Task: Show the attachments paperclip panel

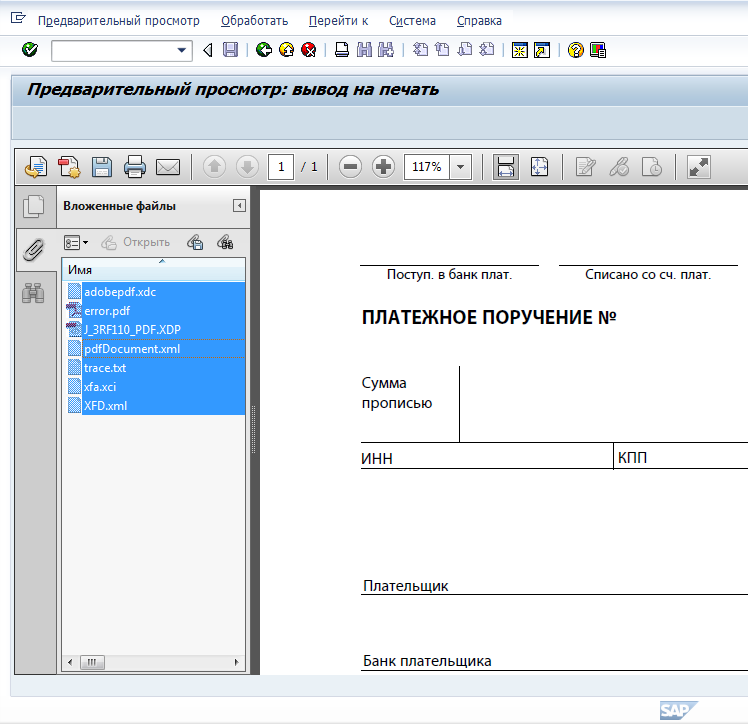Action: [x=34, y=250]
